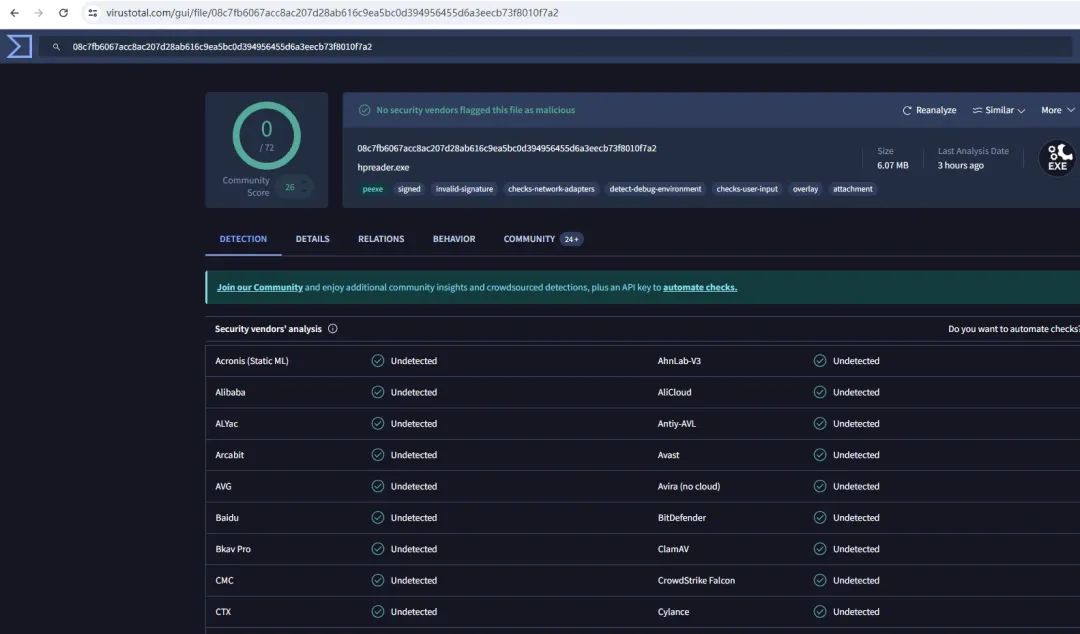Click 'Do you want to automate checks?' text
This screenshot has width=1080, height=634.
(1014, 329)
